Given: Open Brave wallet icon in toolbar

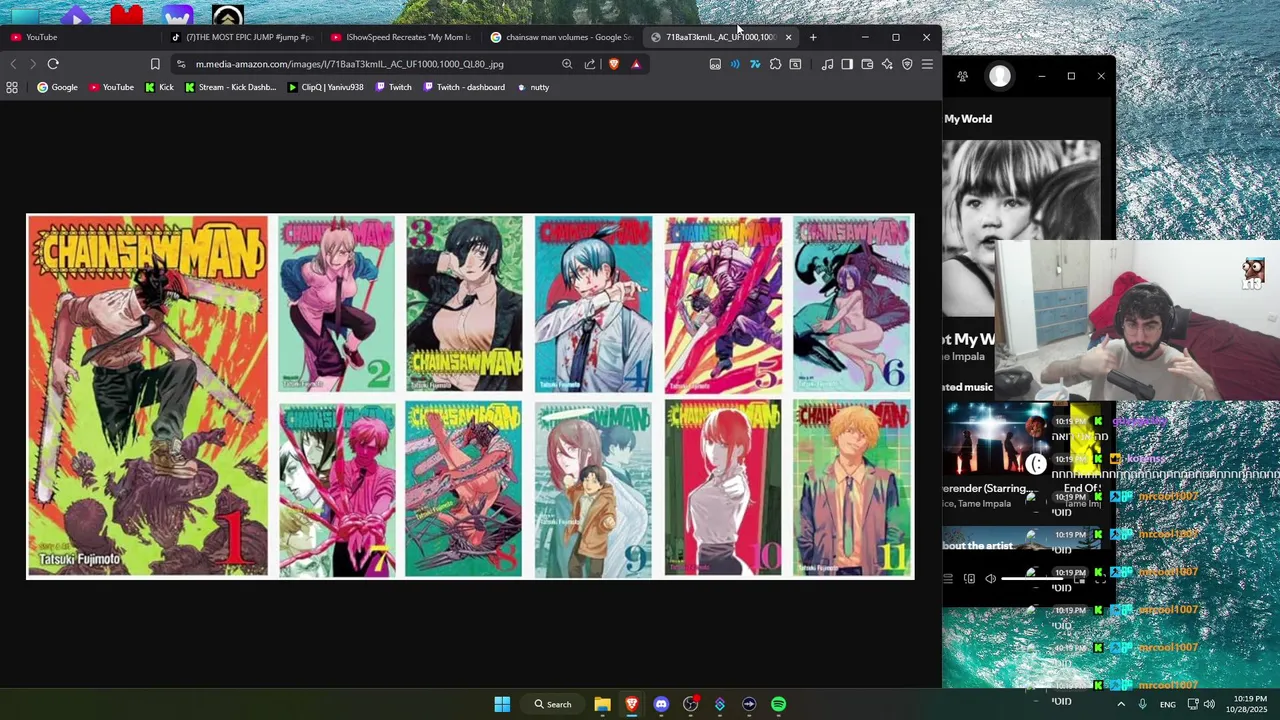Looking at the screenshot, I should point(867,64).
